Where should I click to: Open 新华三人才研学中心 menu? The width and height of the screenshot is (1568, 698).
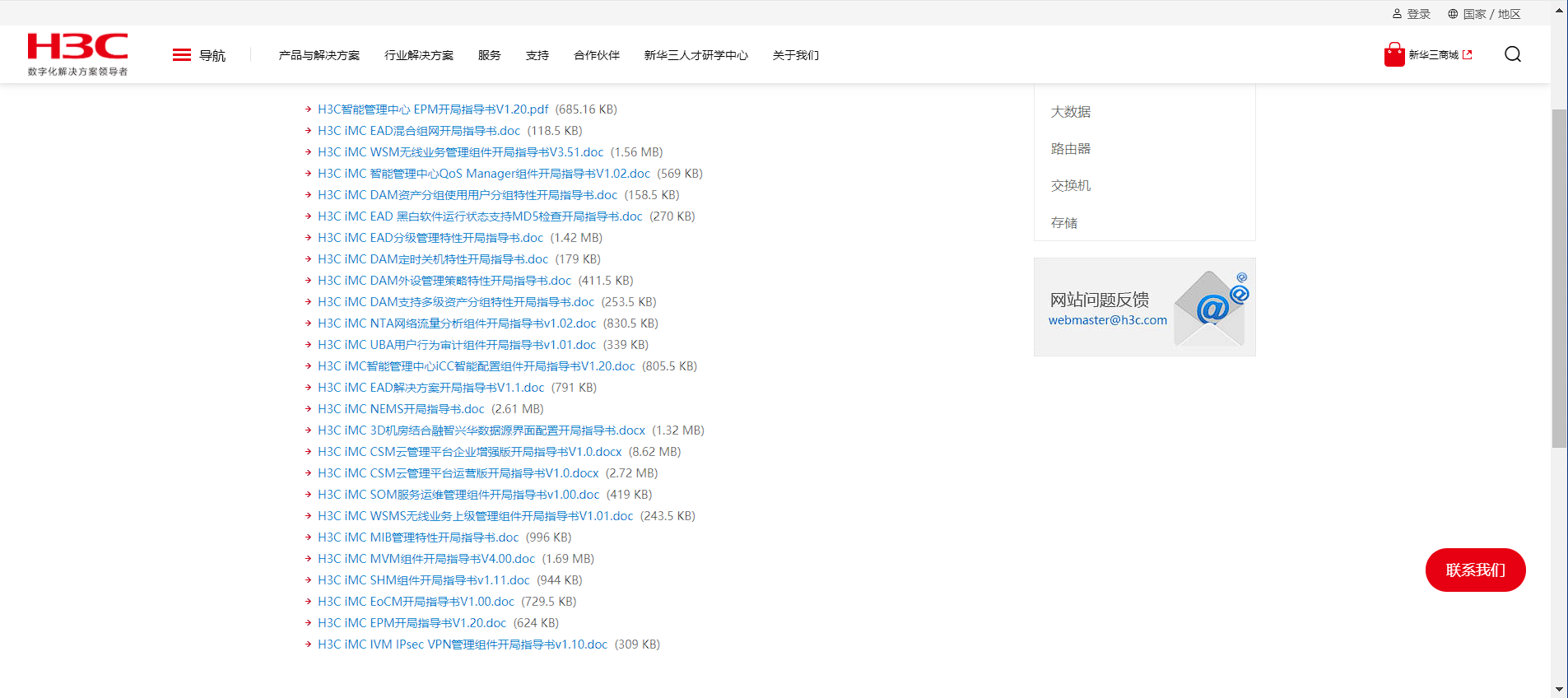696,55
